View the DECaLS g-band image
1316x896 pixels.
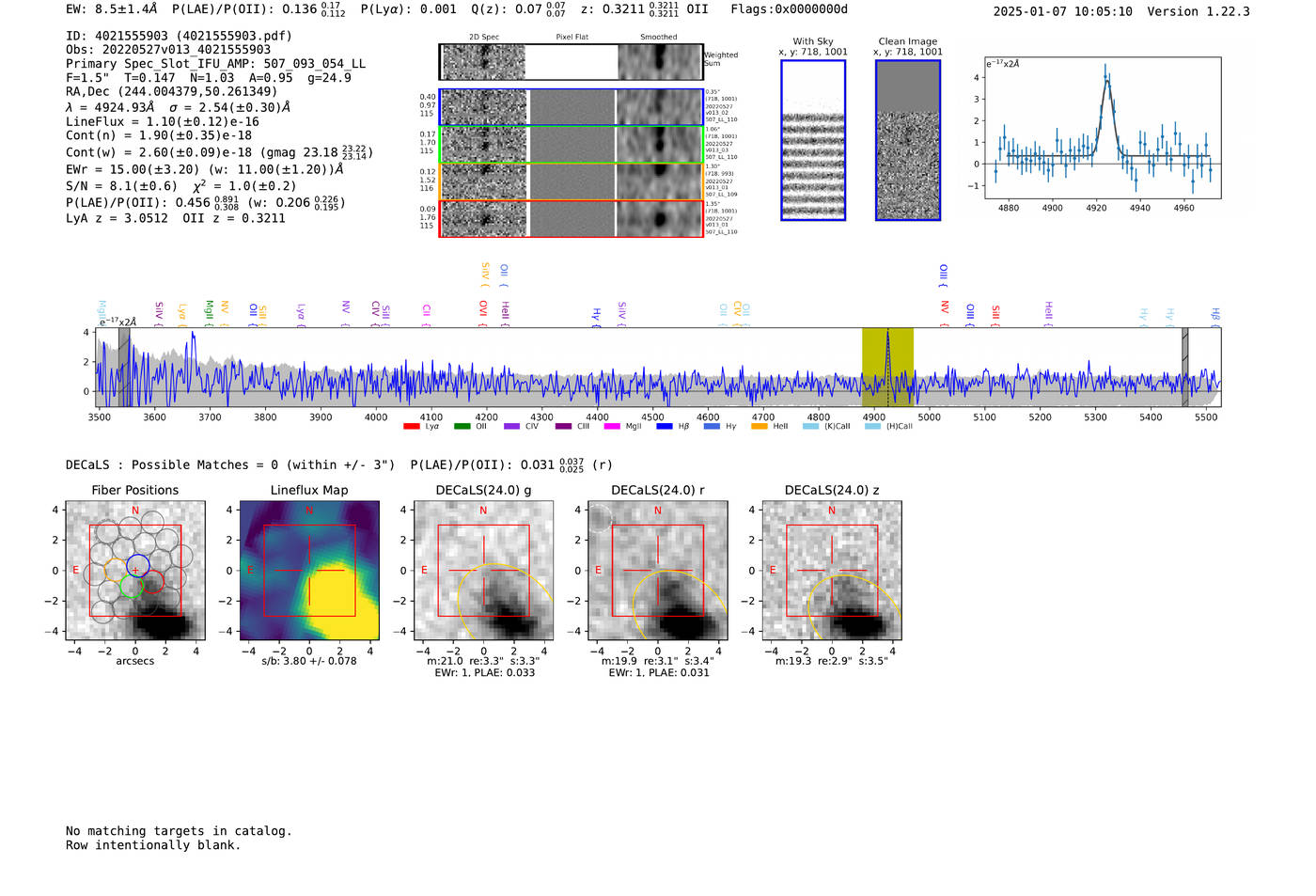tap(483, 571)
